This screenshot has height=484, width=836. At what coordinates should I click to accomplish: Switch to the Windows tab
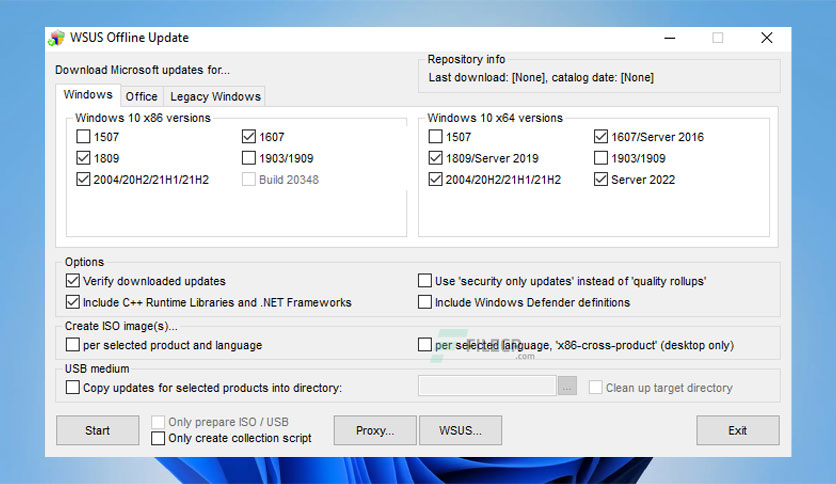point(88,95)
